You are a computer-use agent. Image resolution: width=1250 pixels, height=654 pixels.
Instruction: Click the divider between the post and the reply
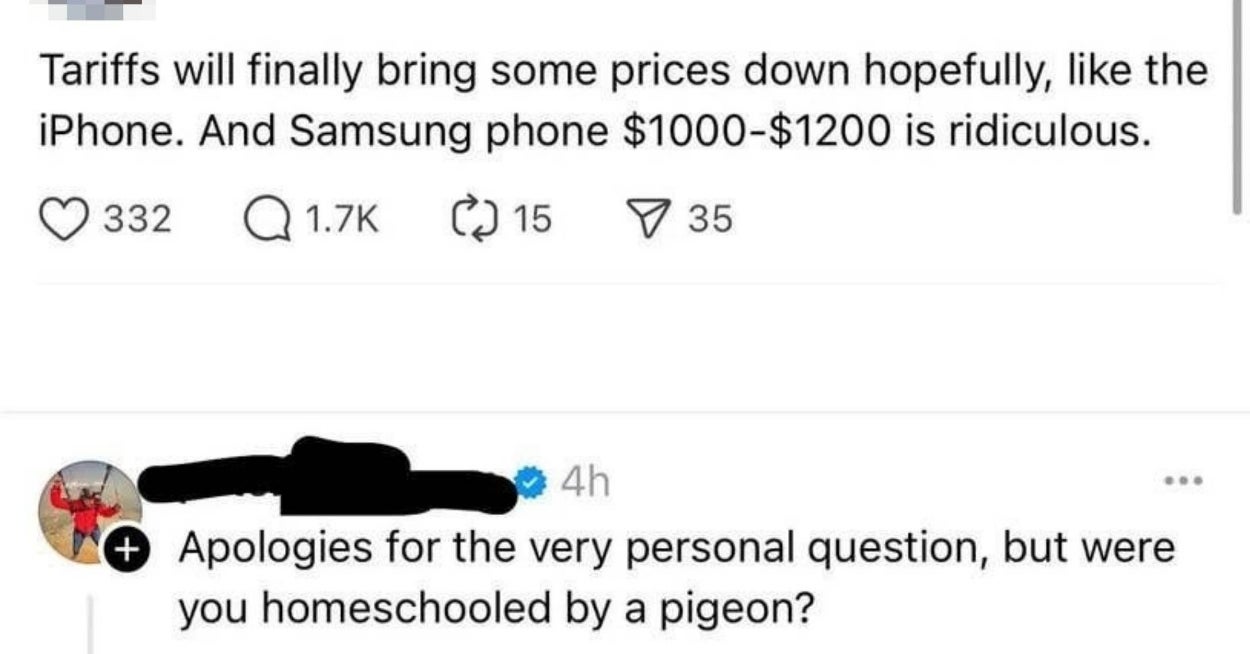point(625,411)
